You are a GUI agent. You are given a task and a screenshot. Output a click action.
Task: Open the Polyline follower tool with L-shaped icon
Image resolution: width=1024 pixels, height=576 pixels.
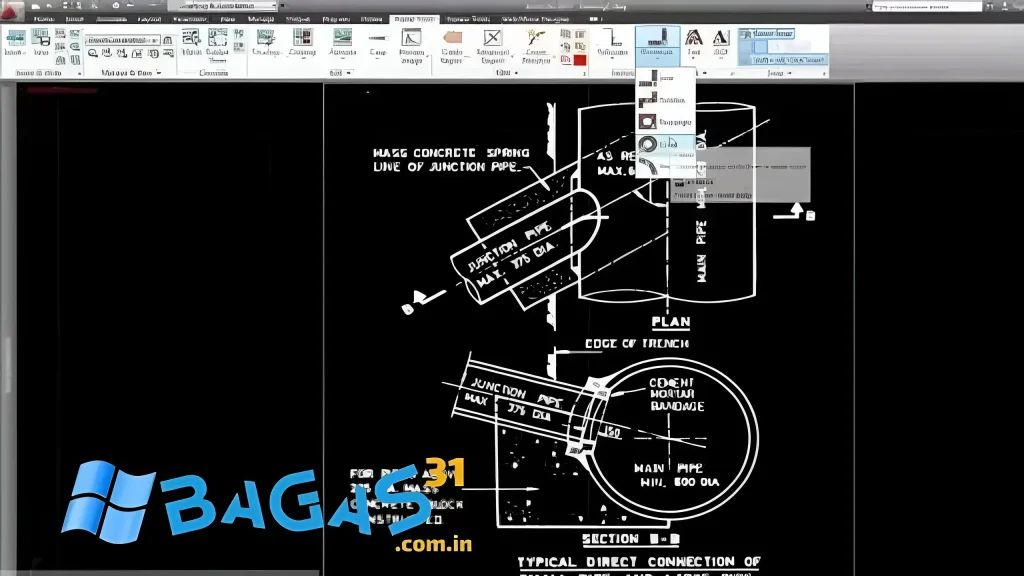pos(612,43)
